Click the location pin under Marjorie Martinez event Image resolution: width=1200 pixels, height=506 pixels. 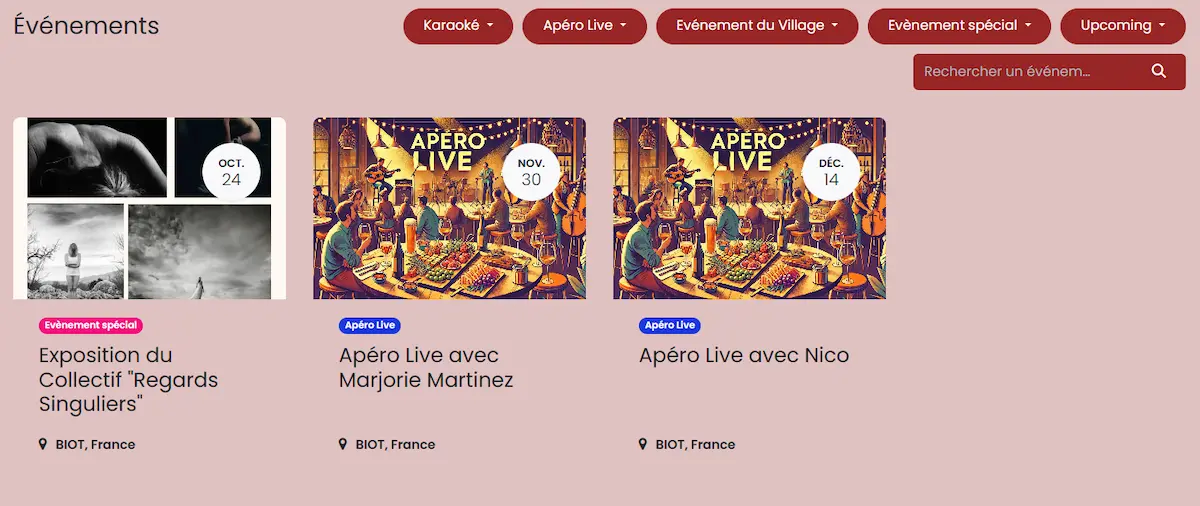(343, 444)
